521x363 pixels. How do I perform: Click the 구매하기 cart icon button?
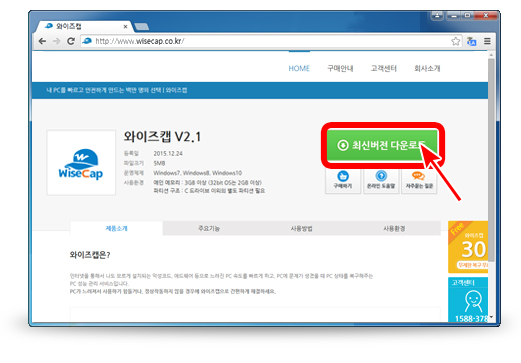pyautogui.click(x=343, y=180)
